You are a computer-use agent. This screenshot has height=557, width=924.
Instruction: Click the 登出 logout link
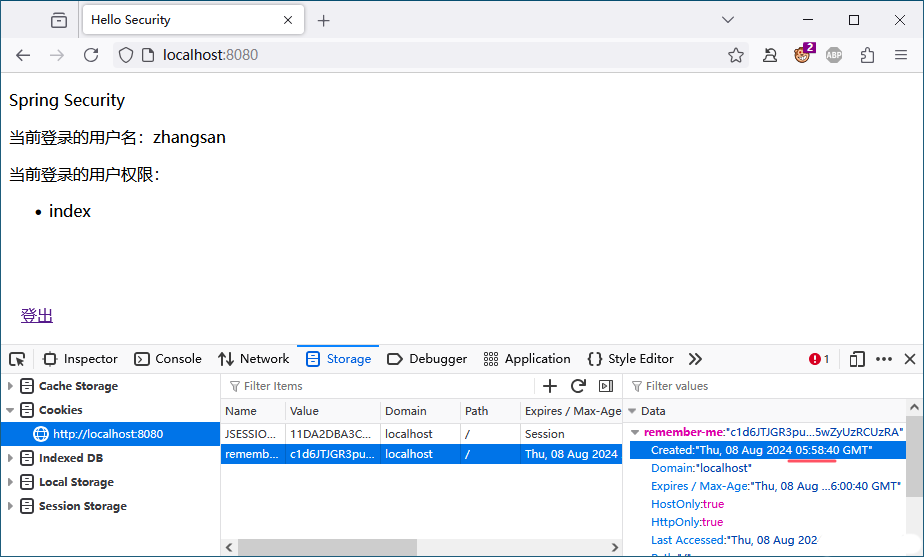[37, 315]
